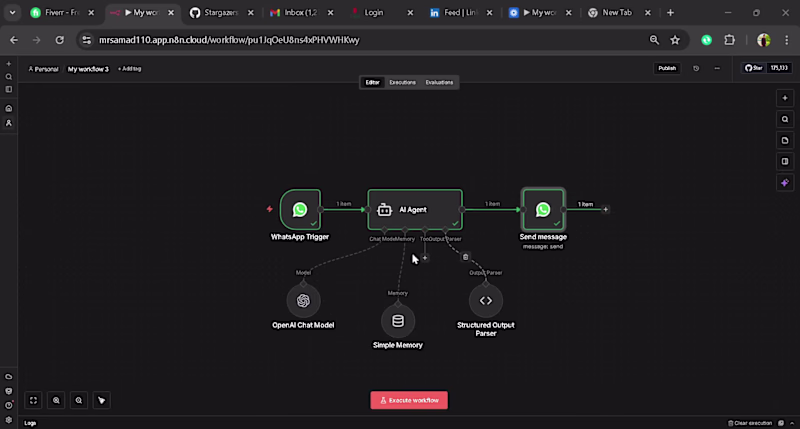Image resolution: width=800 pixels, height=429 pixels.
Task: Open the add node panel on the right toolbar
Action: tap(785, 98)
